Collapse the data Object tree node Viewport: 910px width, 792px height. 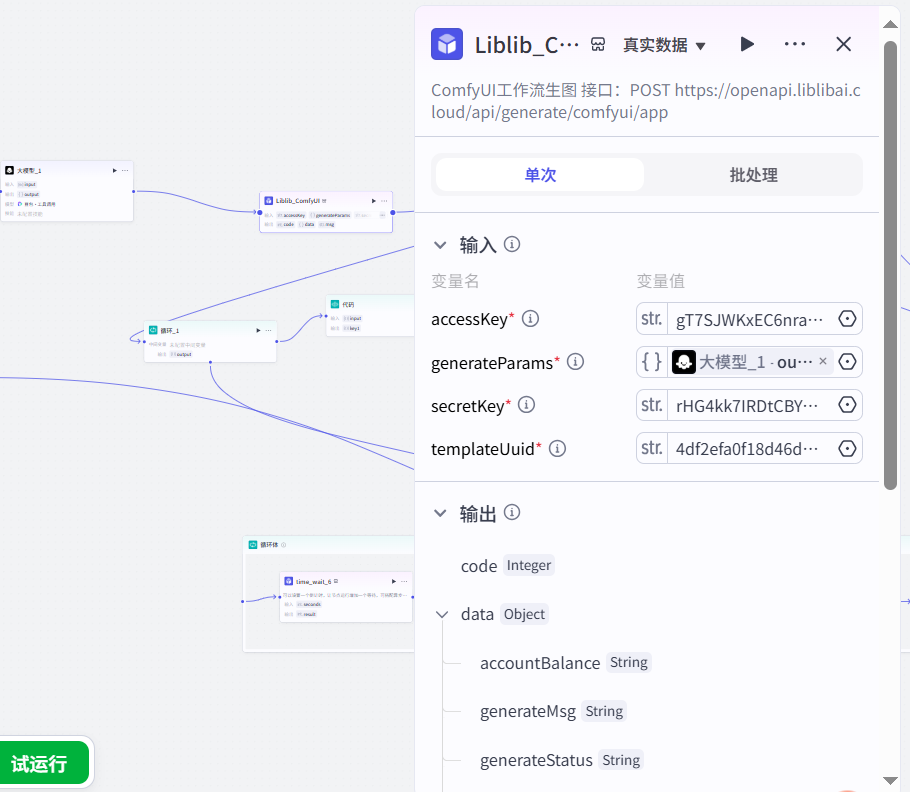(x=442, y=614)
